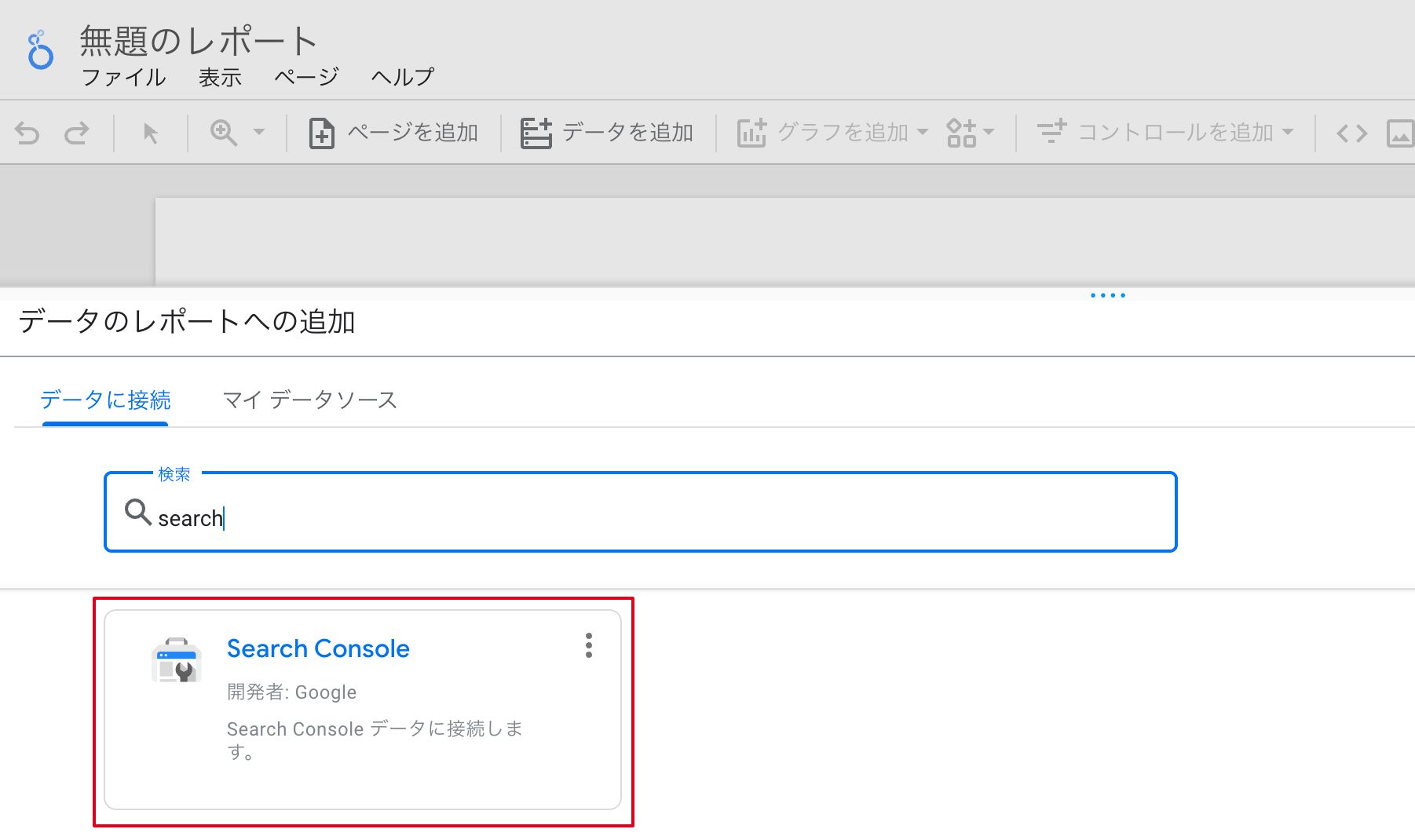The image size is (1415, 840).
Task: Click the zoom magnifier icon
Action: [x=224, y=133]
